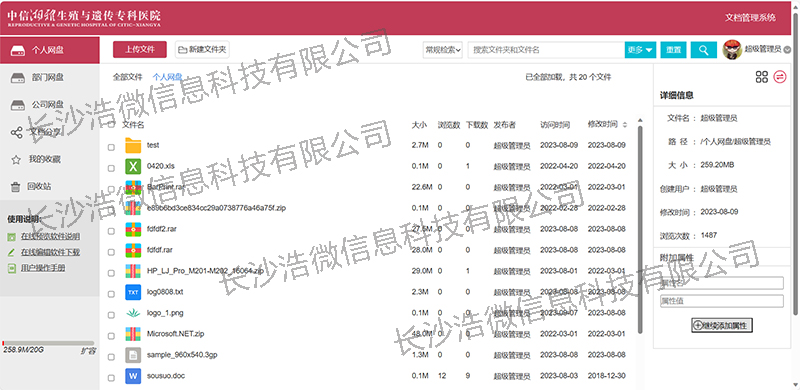Click 个人网盘 breadcrumb link

167,77
